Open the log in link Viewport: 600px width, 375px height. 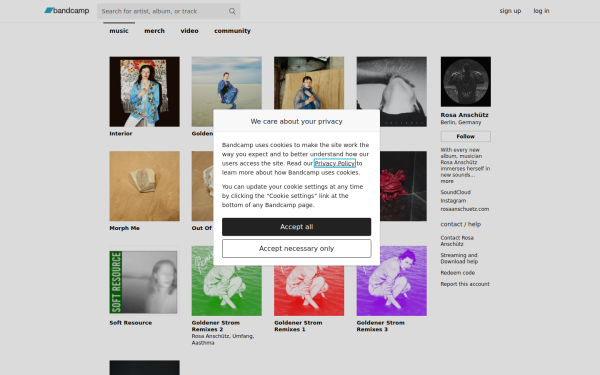pos(541,11)
